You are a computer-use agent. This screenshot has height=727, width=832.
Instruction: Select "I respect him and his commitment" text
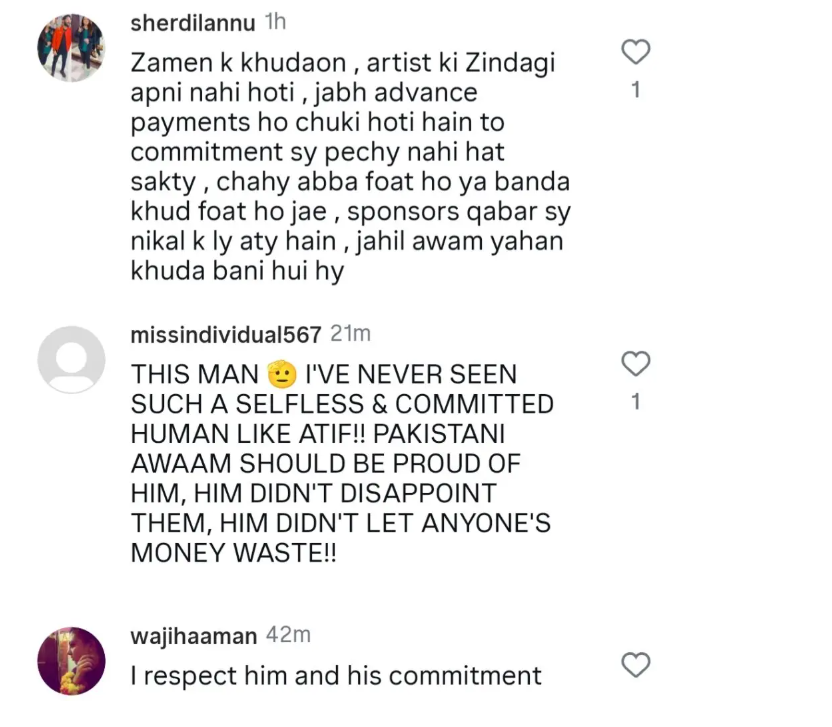(x=336, y=676)
